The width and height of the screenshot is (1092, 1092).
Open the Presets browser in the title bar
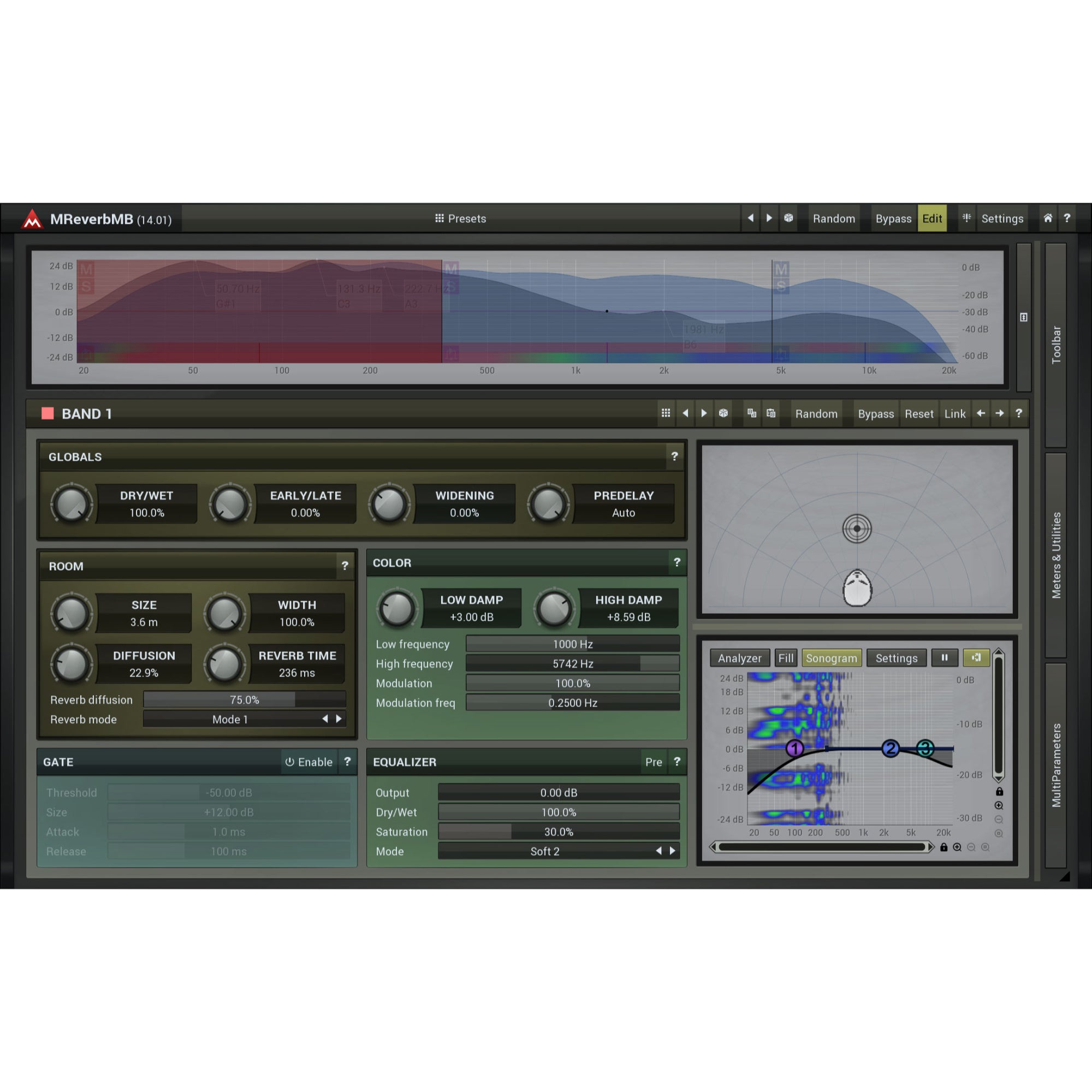pyautogui.click(x=460, y=219)
